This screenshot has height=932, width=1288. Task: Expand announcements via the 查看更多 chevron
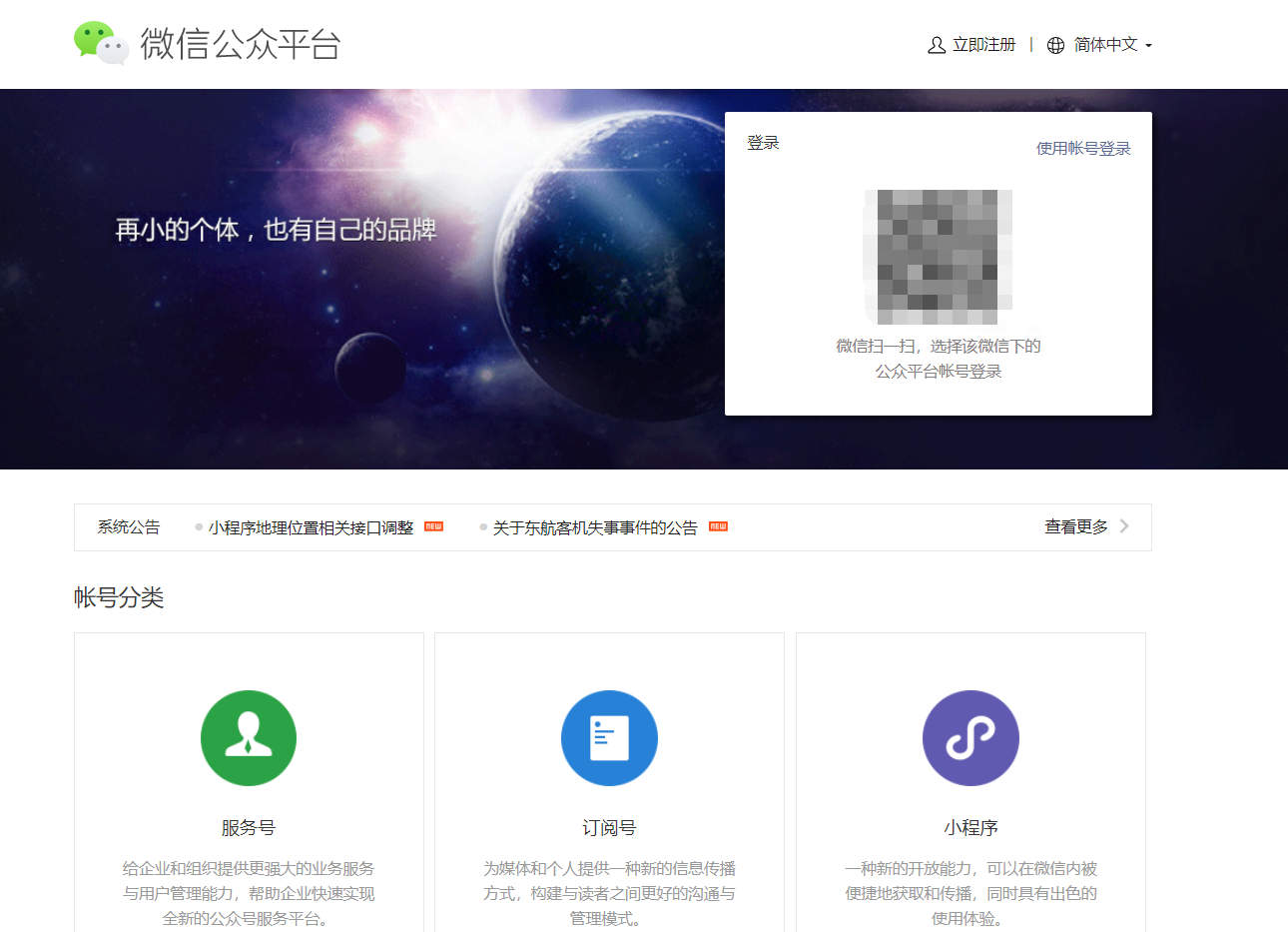click(x=1124, y=526)
